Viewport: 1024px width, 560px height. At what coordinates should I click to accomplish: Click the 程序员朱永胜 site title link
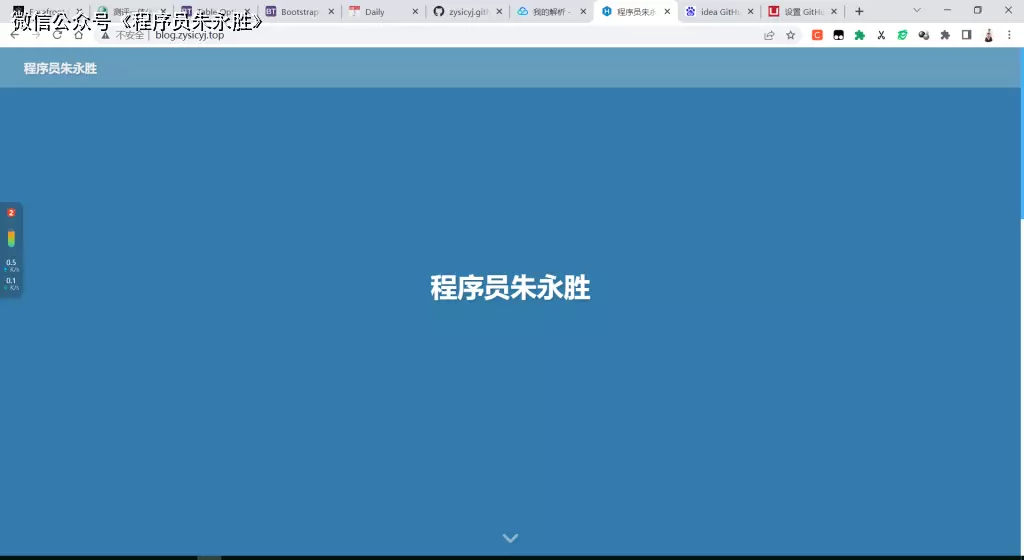[60, 69]
